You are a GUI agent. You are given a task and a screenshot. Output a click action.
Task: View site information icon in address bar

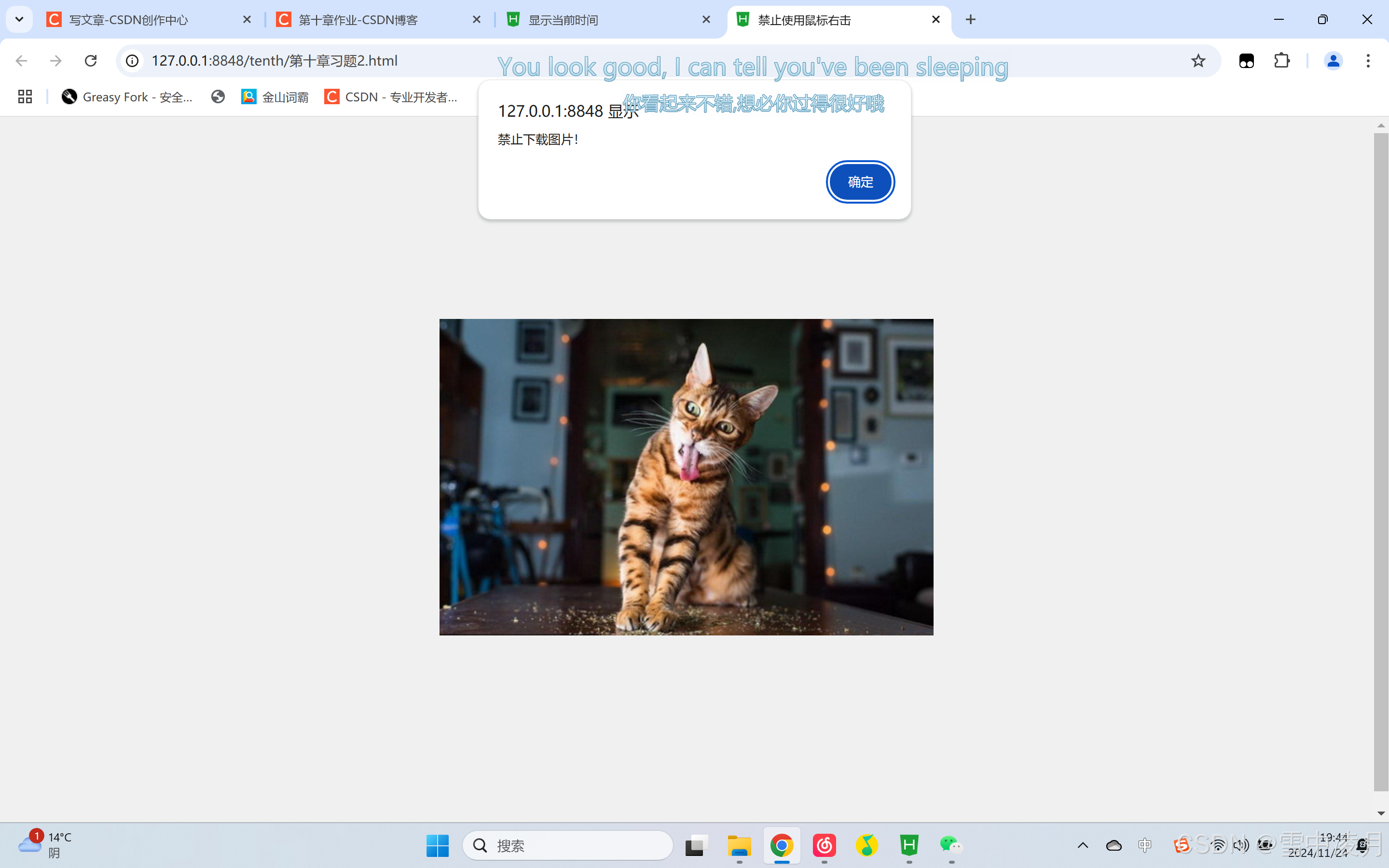pos(133,61)
